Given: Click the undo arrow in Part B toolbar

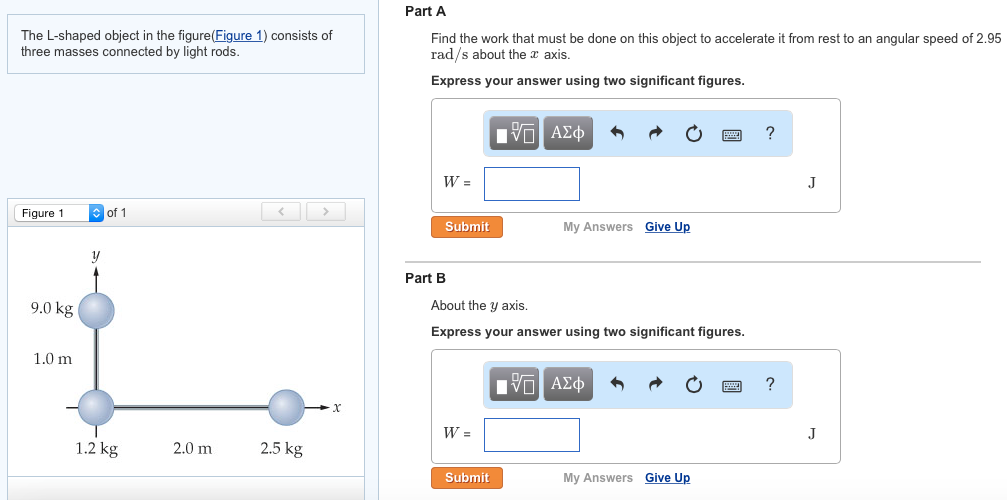Looking at the screenshot, I should click(617, 384).
